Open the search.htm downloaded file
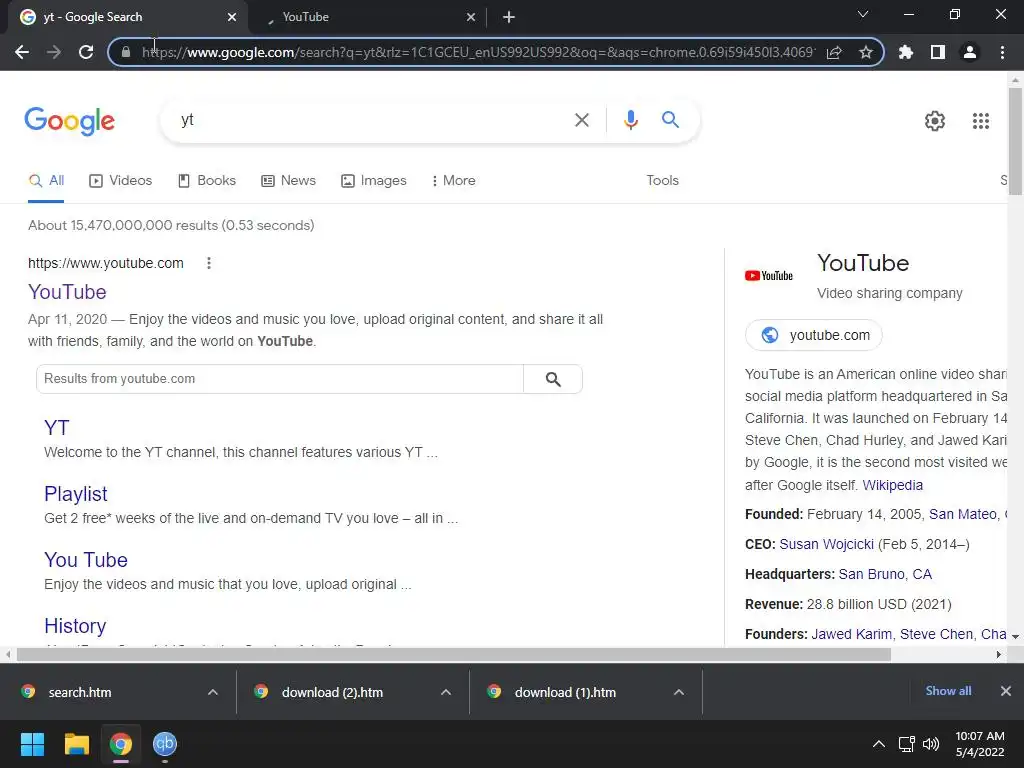The height and width of the screenshot is (768, 1024). click(80, 692)
